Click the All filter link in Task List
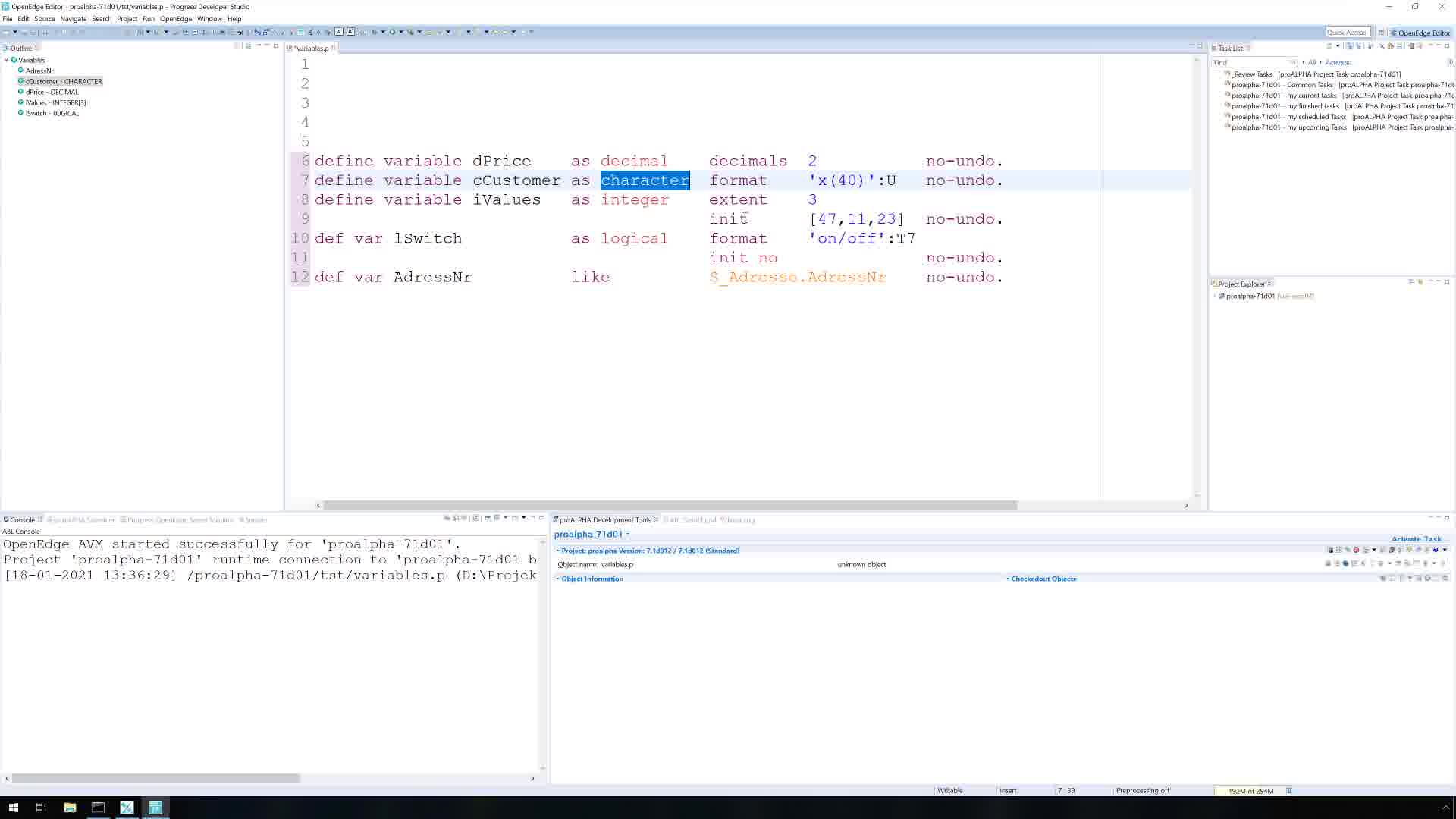The height and width of the screenshot is (819, 1456). pos(1312,62)
